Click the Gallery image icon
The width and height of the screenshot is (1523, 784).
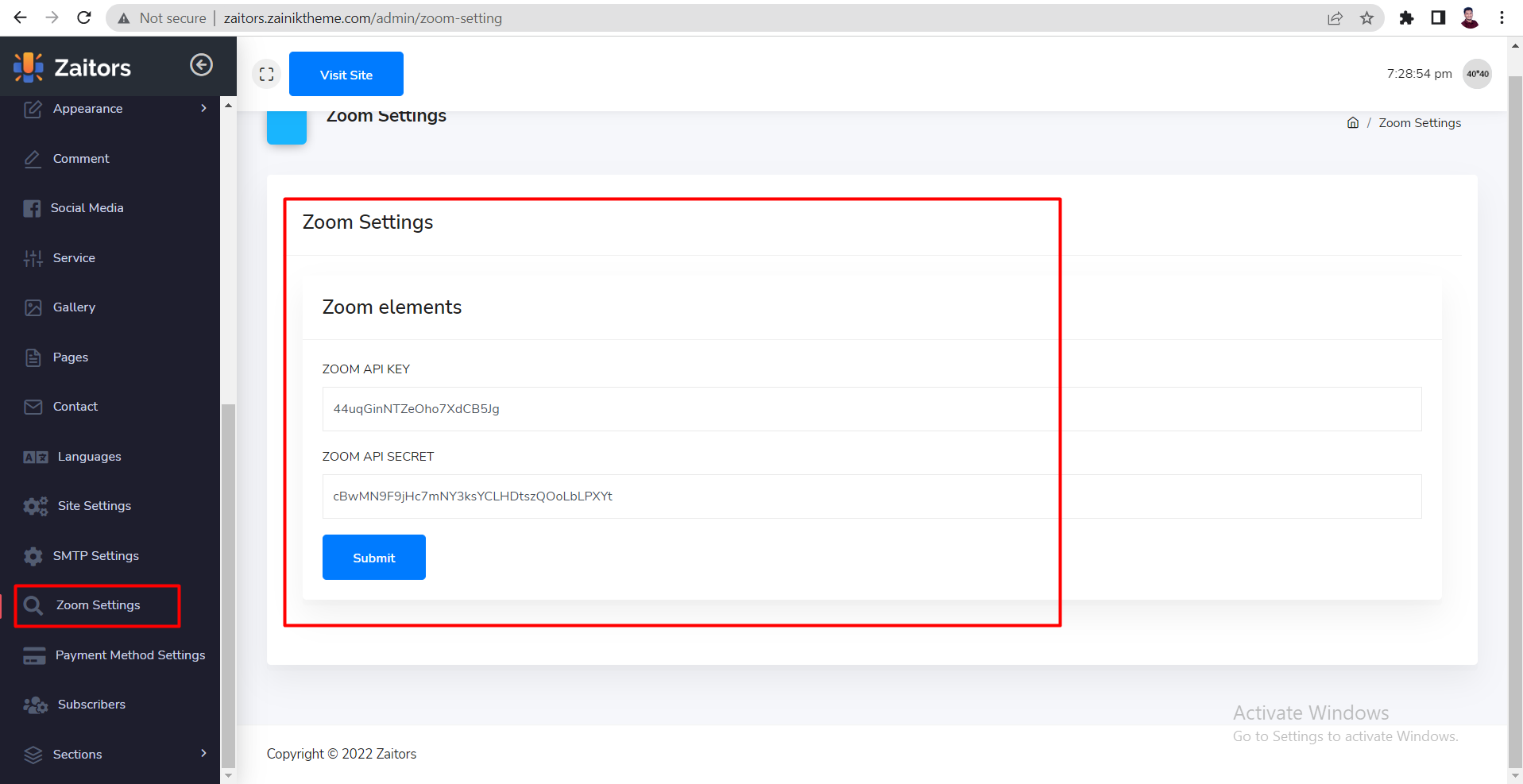point(33,307)
